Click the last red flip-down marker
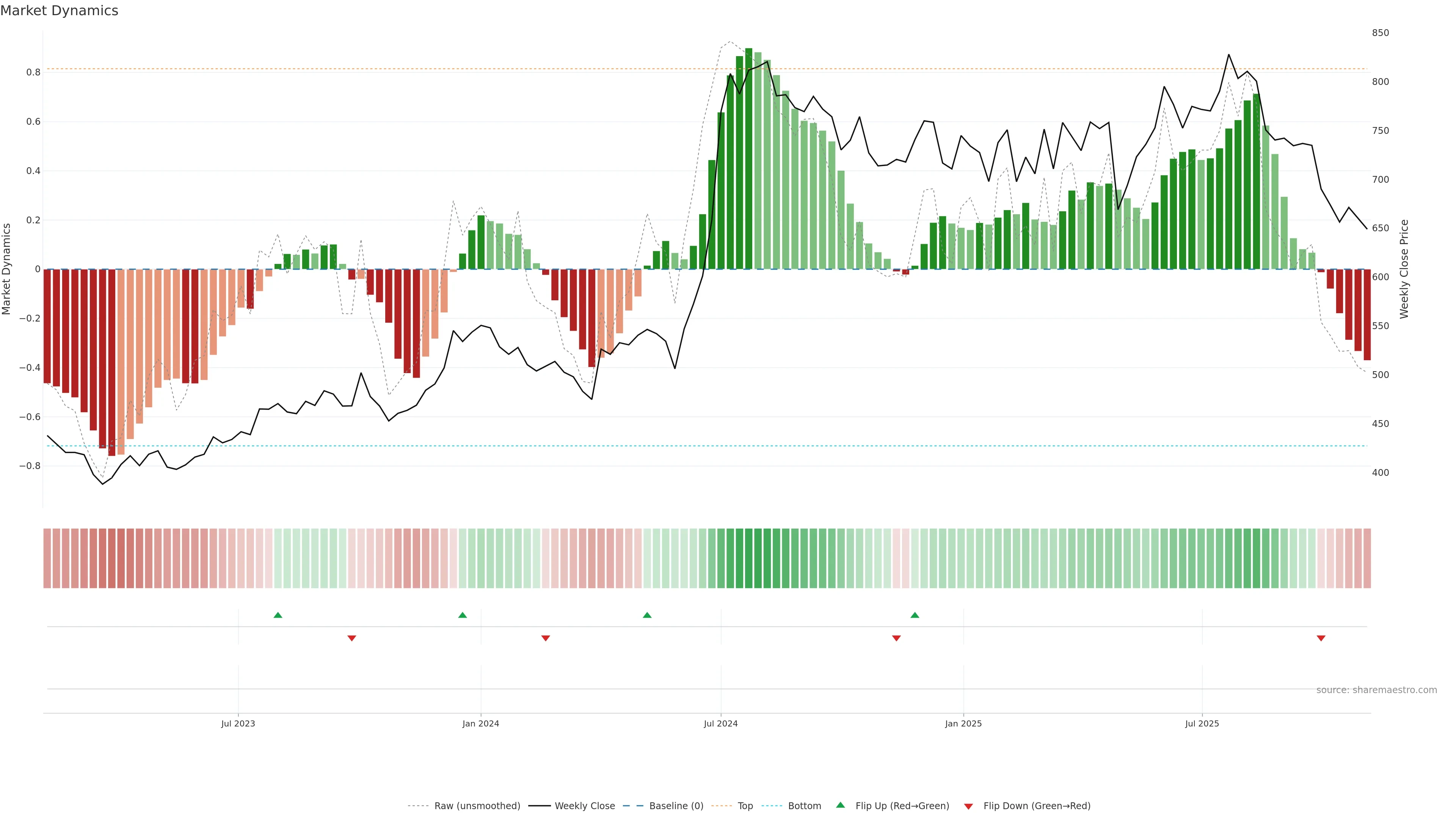The width and height of the screenshot is (1456, 819). (1321, 638)
